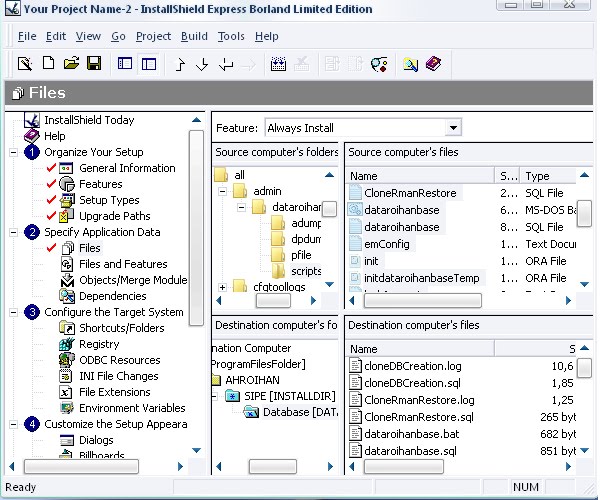Collapse the admin source folder
The height and width of the screenshot is (500, 600).
pyautogui.click(x=222, y=191)
